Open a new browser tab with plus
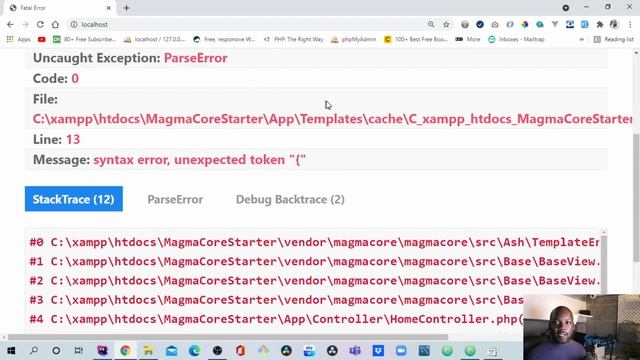 pos(127,8)
